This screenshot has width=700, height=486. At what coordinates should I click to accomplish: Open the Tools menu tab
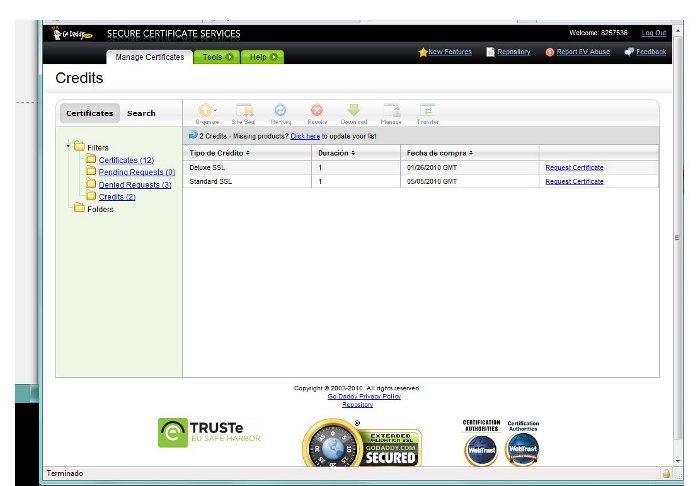216,57
